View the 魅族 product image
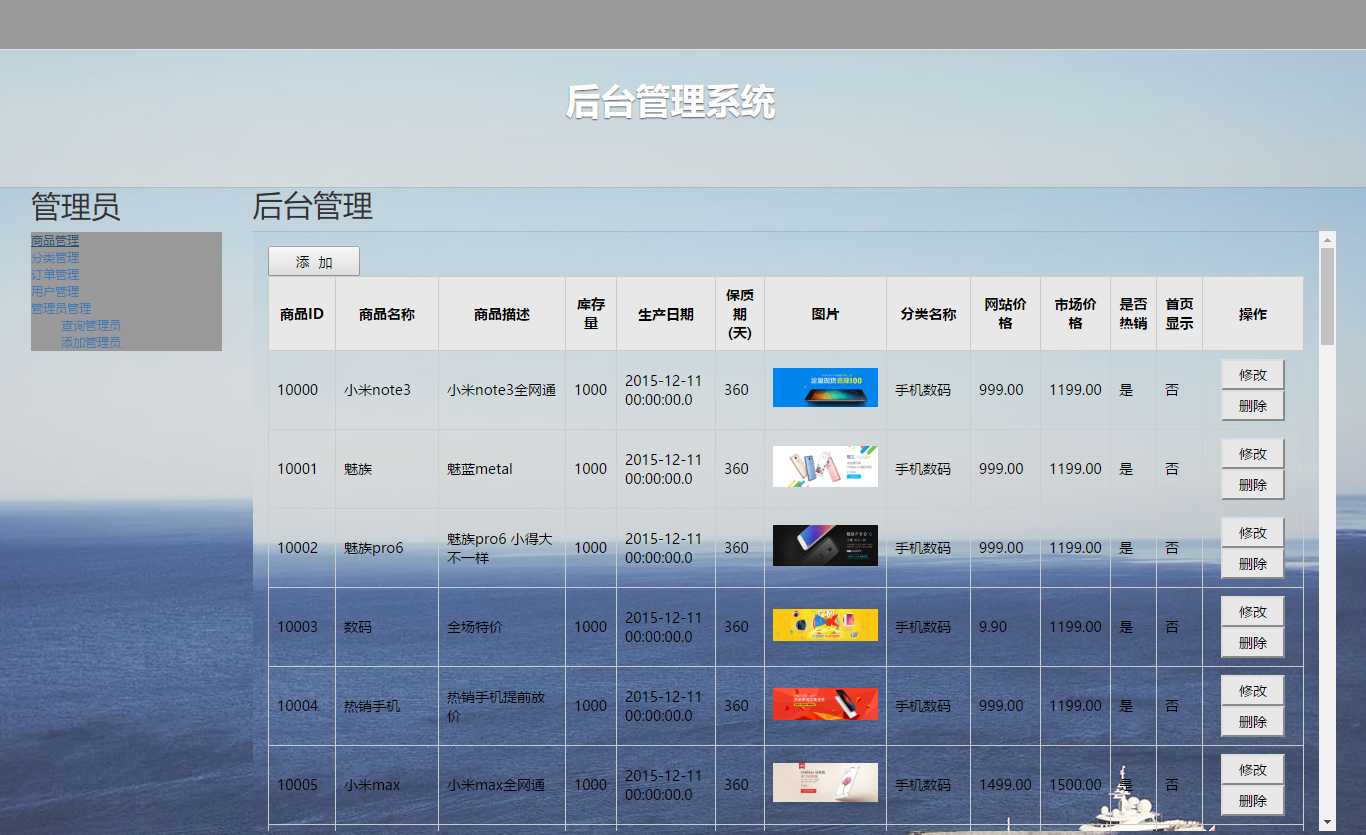The image size is (1366, 835). [x=824, y=466]
